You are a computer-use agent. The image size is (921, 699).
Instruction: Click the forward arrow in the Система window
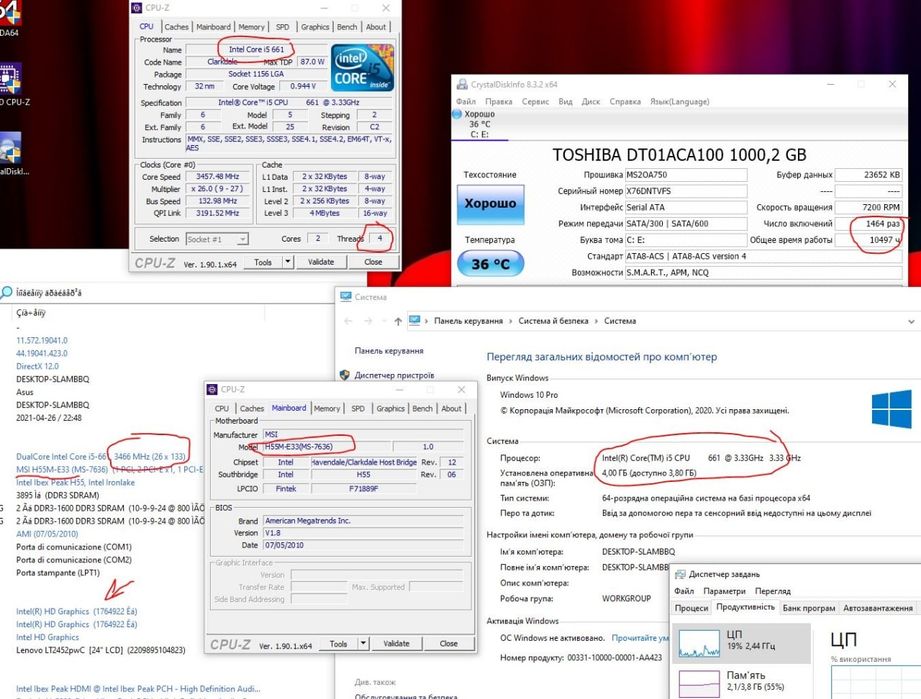click(368, 321)
